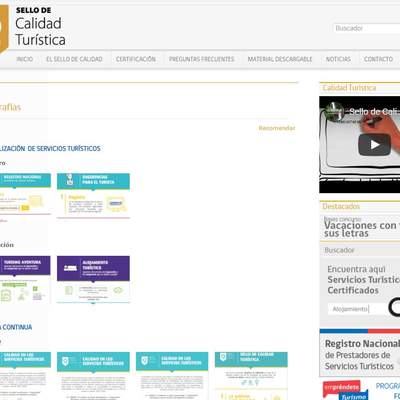Open the Alojamiento Turístico purple infographic
Image resolution: width=400 pixels, height=400 pixels.
93,280
